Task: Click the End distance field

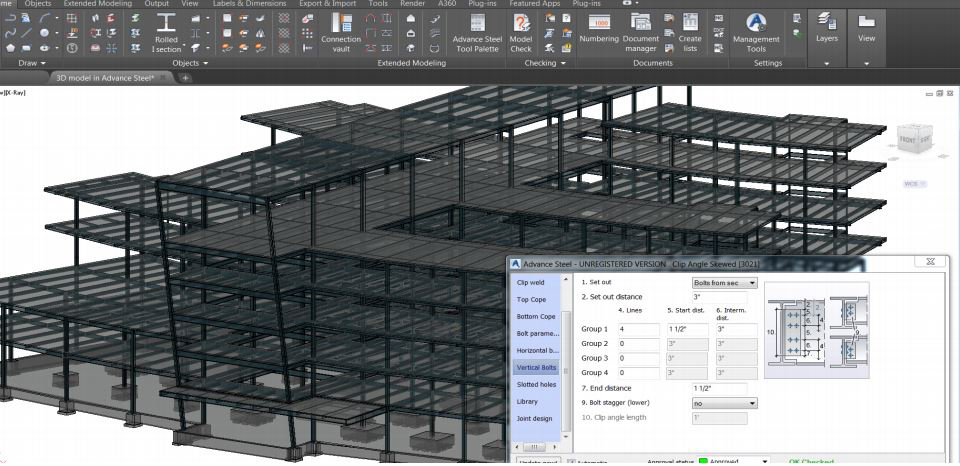Action: [x=719, y=388]
